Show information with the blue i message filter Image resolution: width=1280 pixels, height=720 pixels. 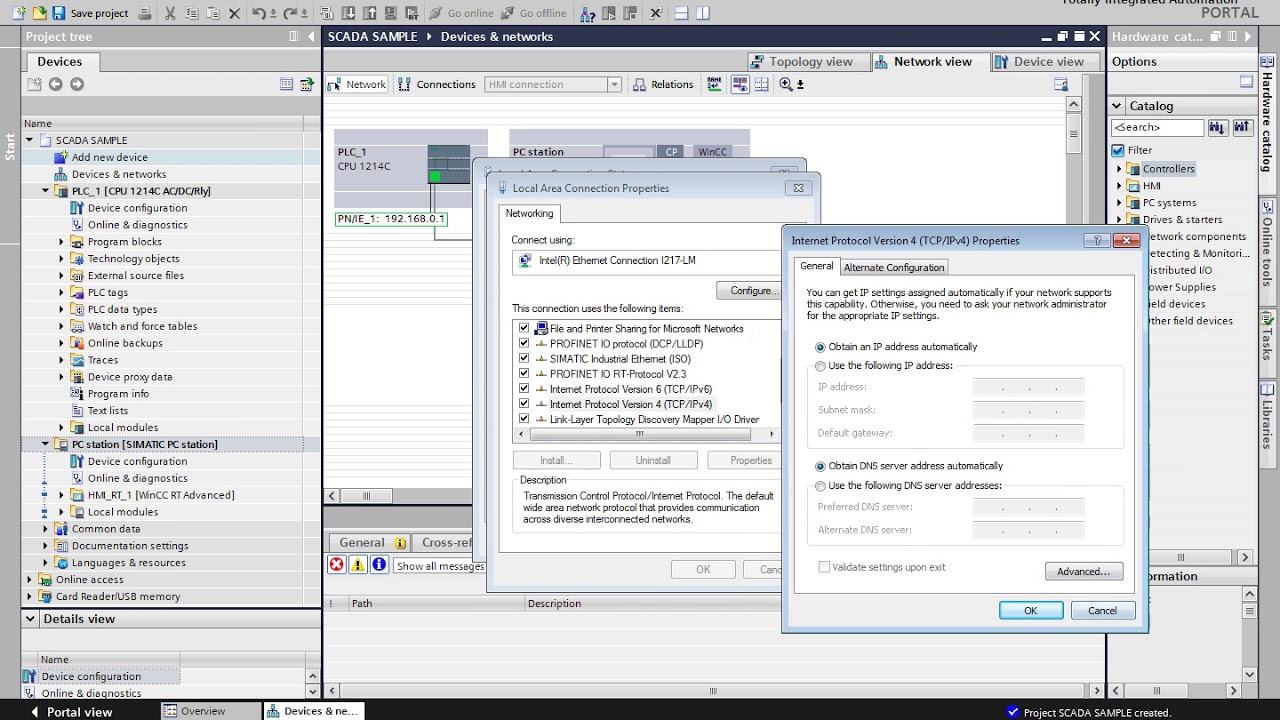(379, 565)
